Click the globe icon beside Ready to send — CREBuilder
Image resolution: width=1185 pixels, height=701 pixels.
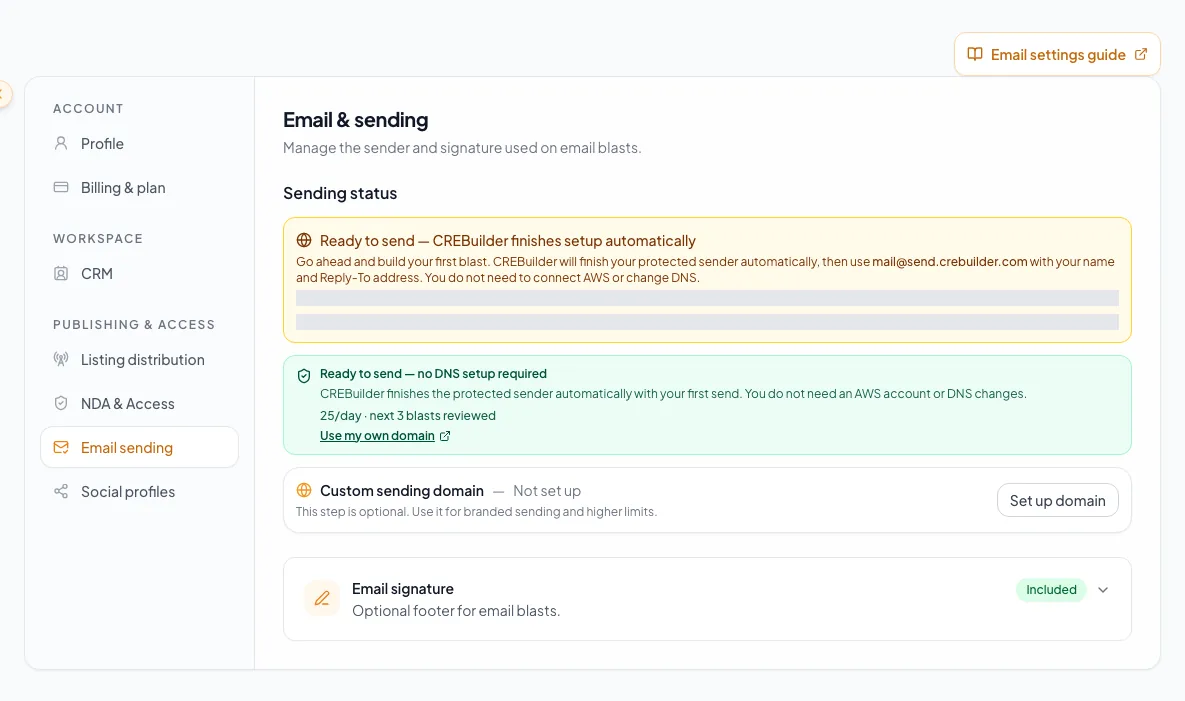point(304,240)
